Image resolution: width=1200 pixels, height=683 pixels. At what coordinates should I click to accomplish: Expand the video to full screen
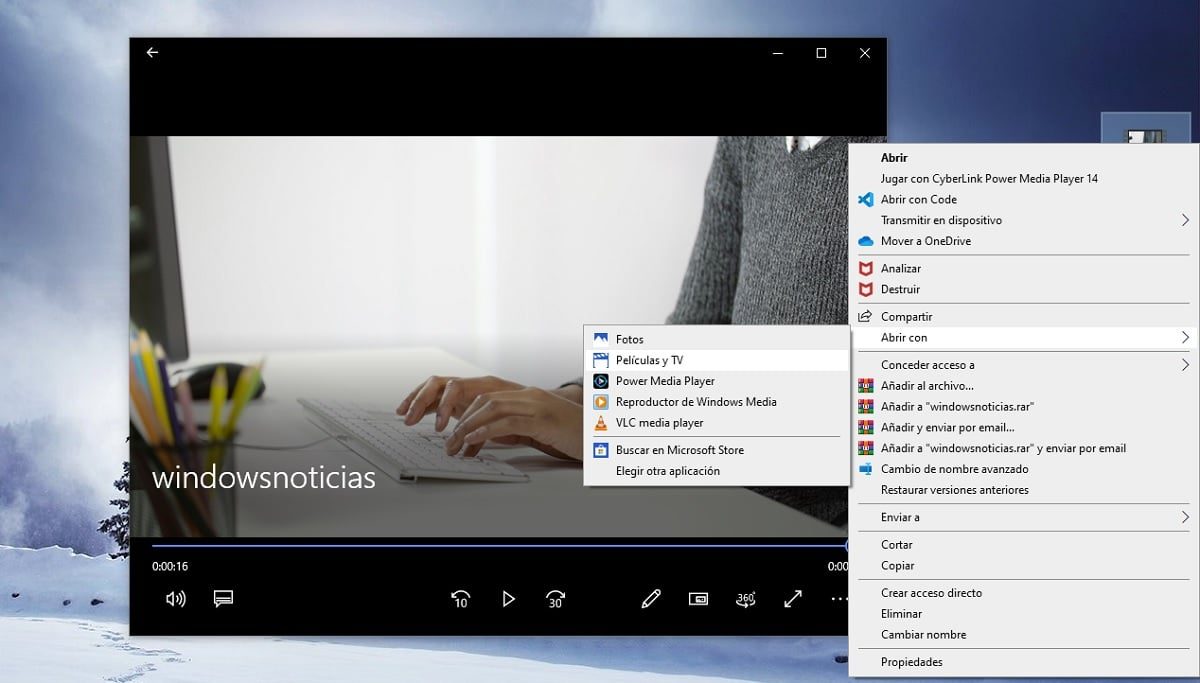click(x=793, y=598)
